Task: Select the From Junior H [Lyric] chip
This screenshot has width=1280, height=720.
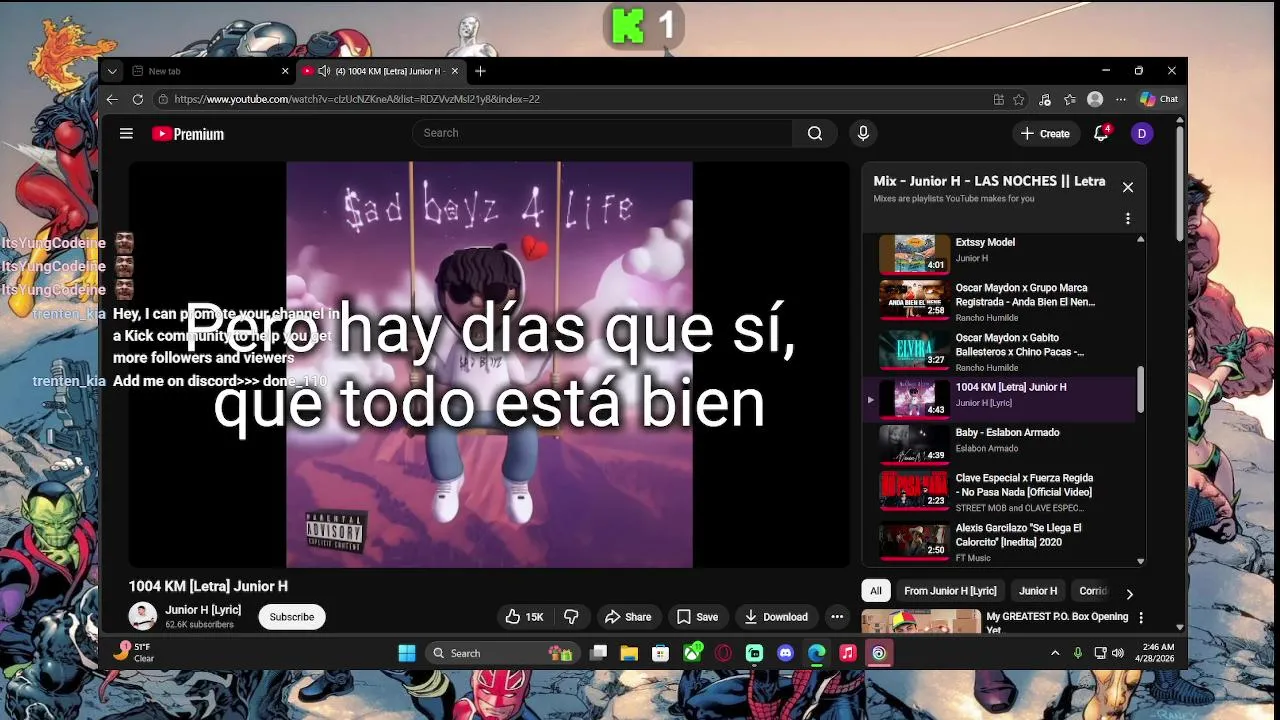Action: pos(950,591)
